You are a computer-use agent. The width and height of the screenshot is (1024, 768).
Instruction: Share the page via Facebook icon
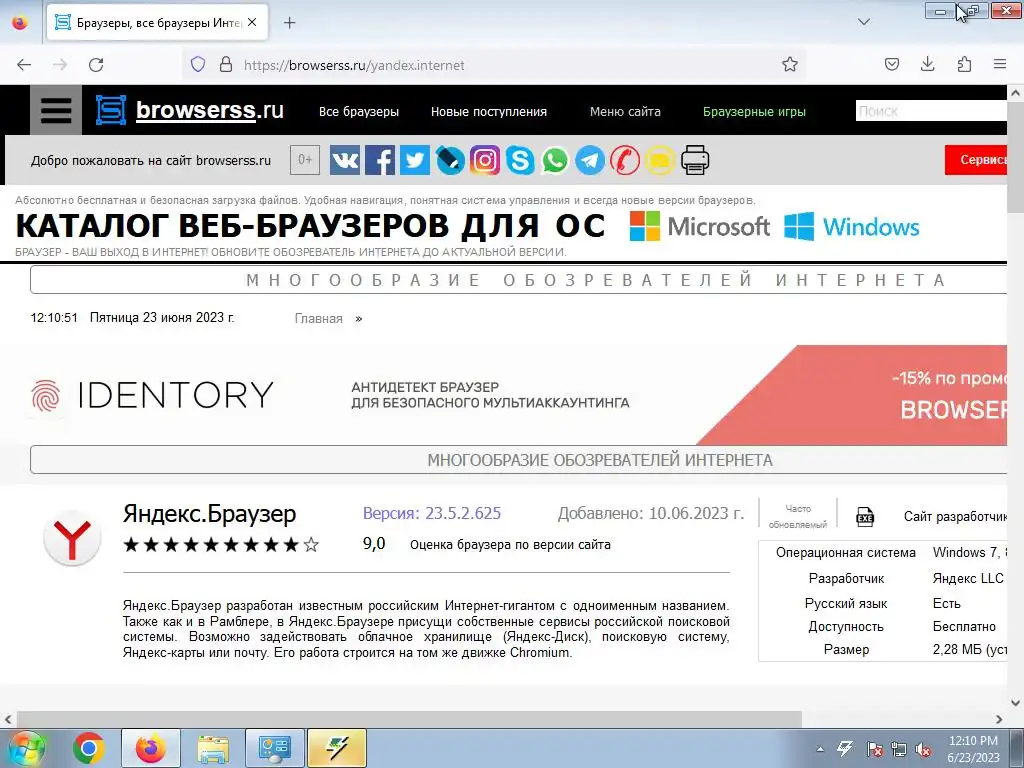(380, 161)
